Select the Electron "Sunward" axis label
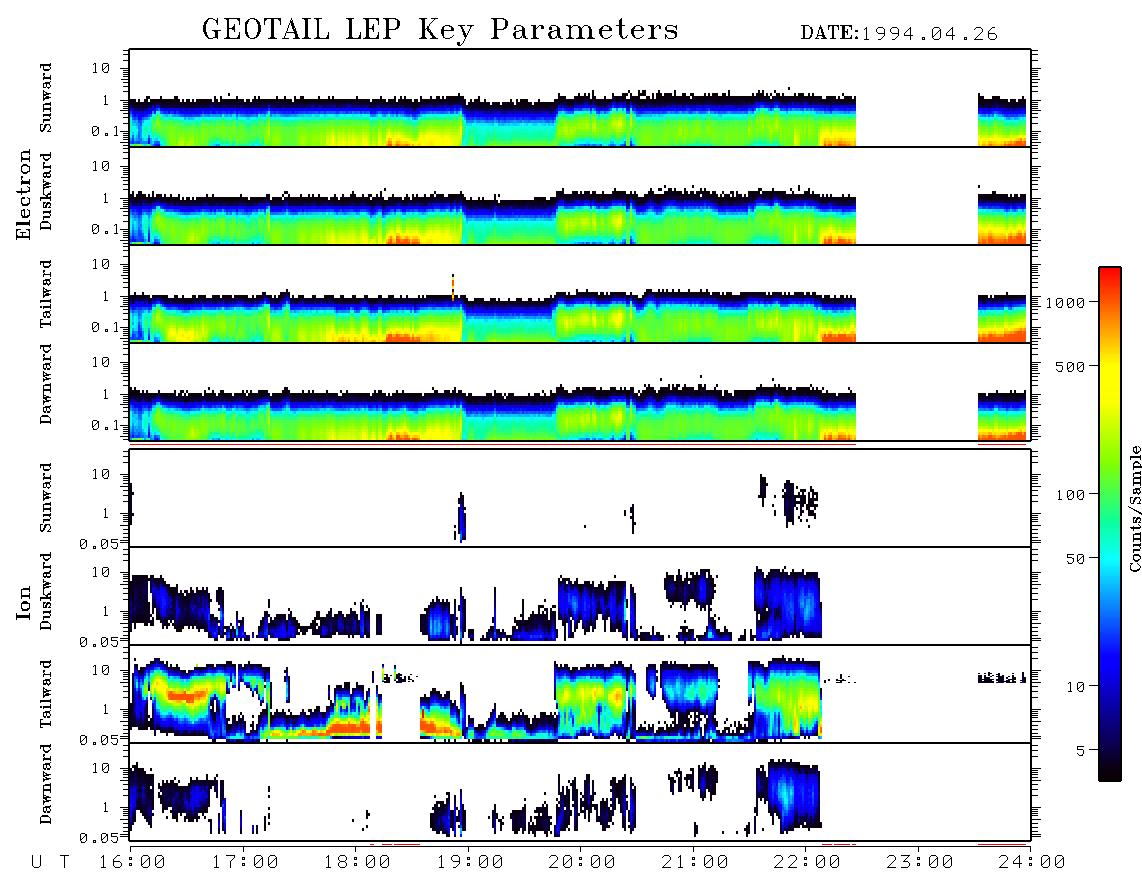This screenshot has width=1142, height=880. coord(46,98)
